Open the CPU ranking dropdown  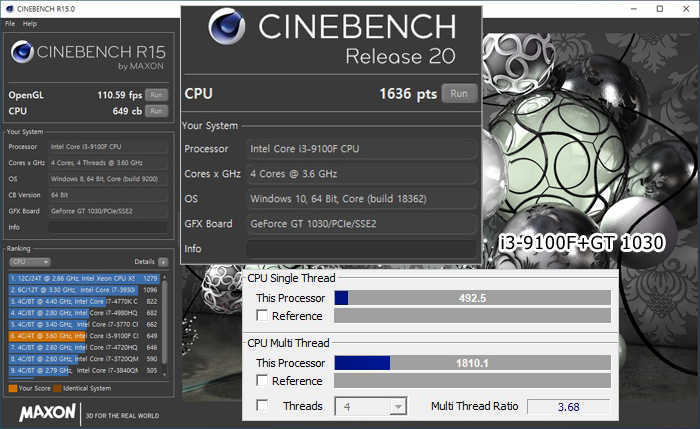tap(29, 262)
